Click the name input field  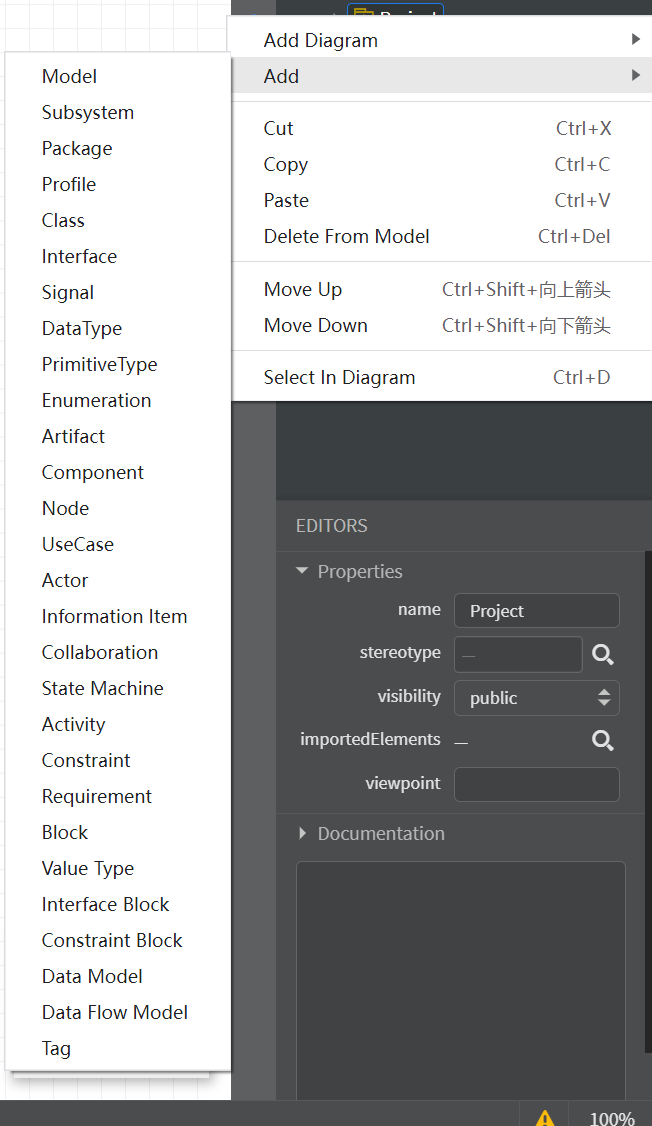(536, 611)
